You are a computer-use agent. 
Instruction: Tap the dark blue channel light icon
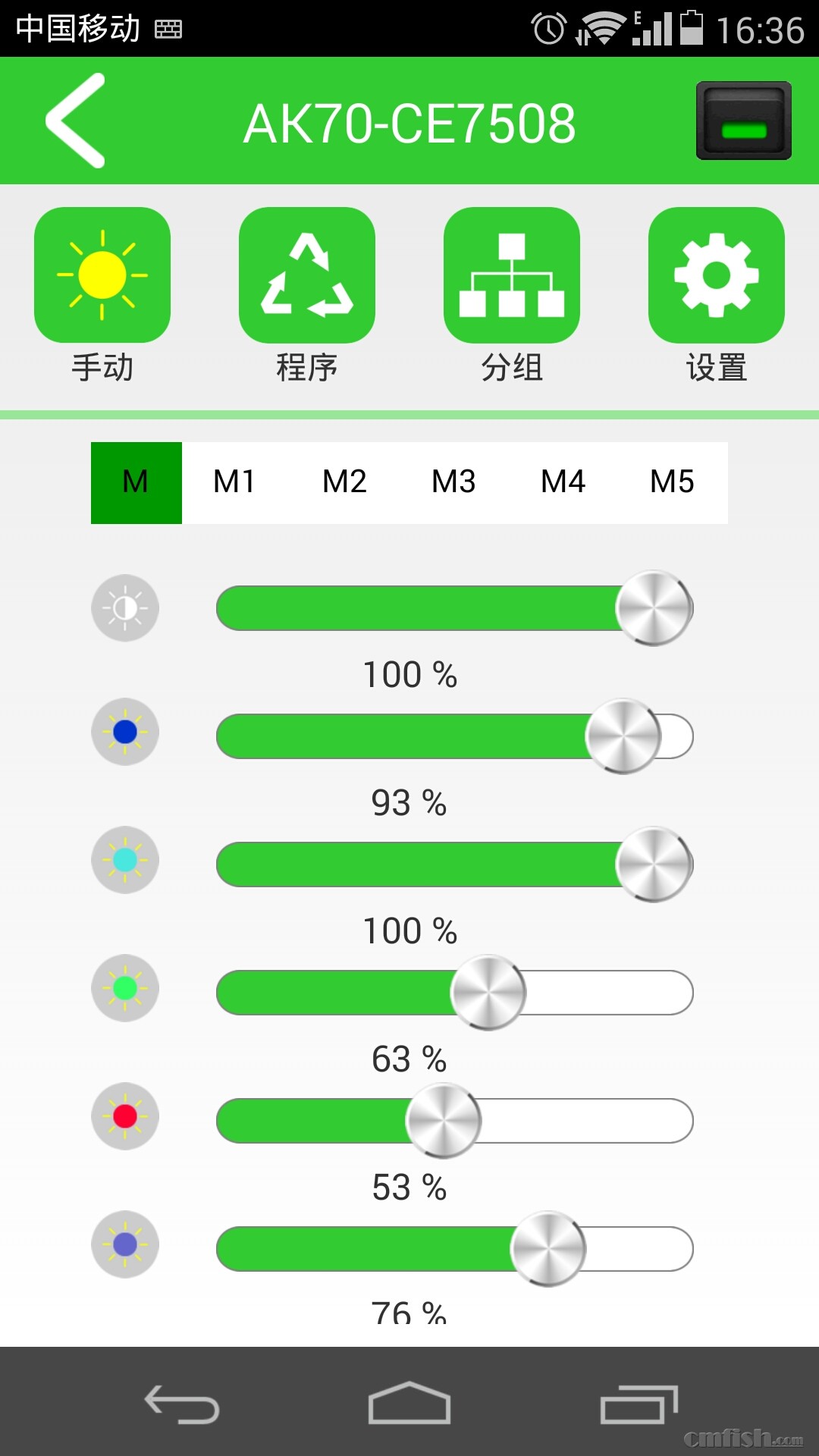[x=125, y=732]
